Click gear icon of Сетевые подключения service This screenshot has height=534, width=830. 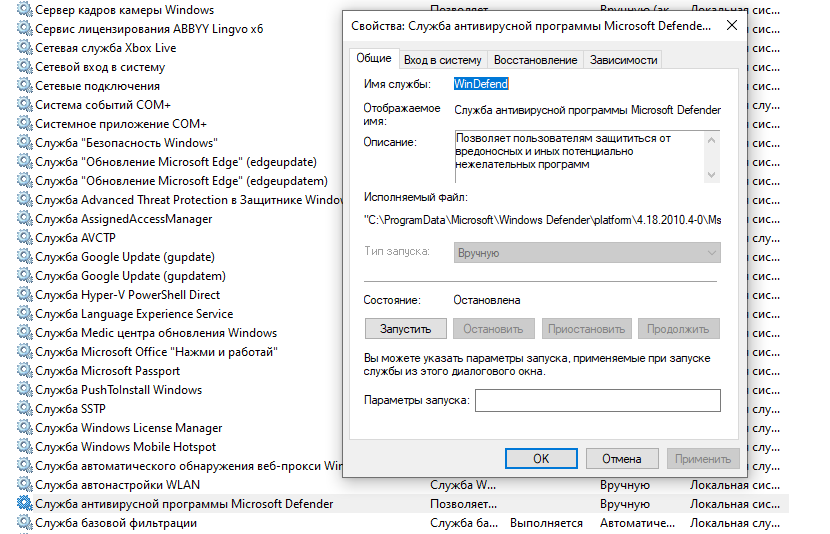[x=25, y=86]
